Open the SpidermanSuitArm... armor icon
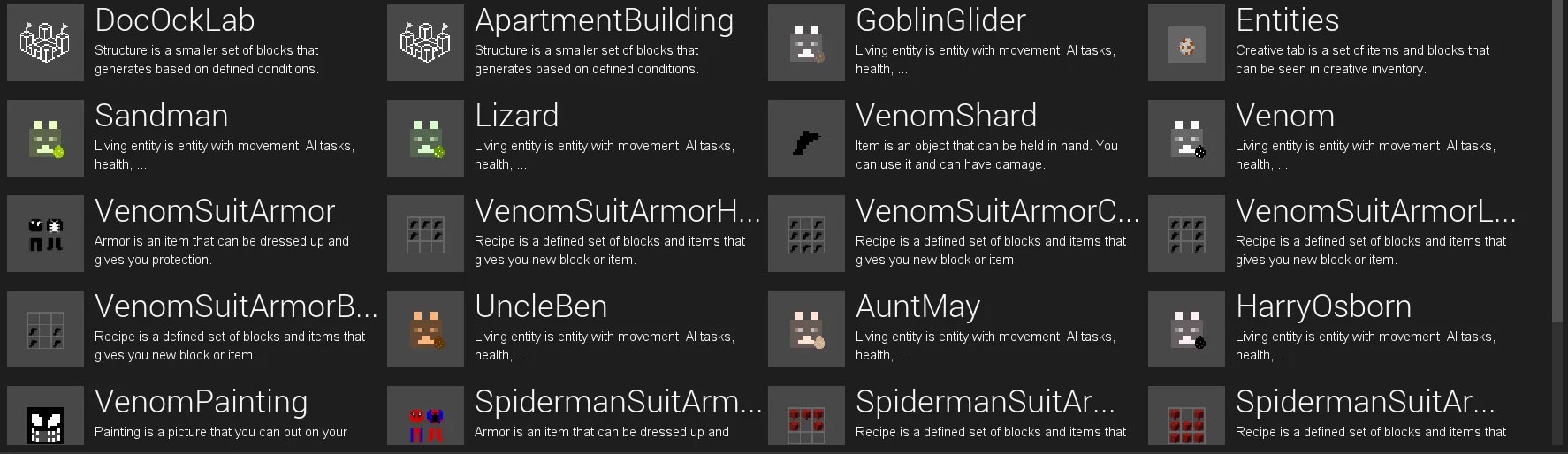Viewport: 1568px width, 454px height. click(x=425, y=420)
